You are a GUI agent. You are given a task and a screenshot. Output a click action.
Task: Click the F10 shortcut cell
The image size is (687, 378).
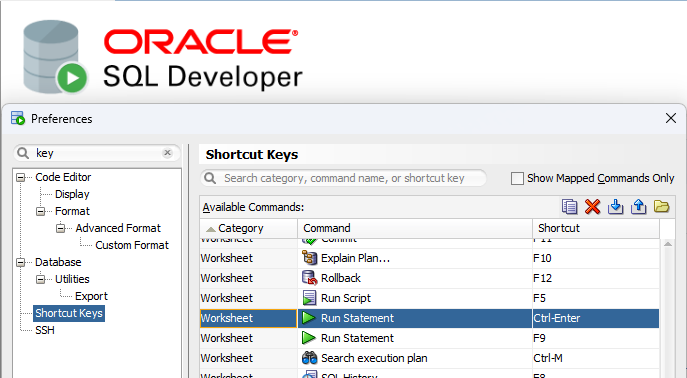(x=596, y=258)
